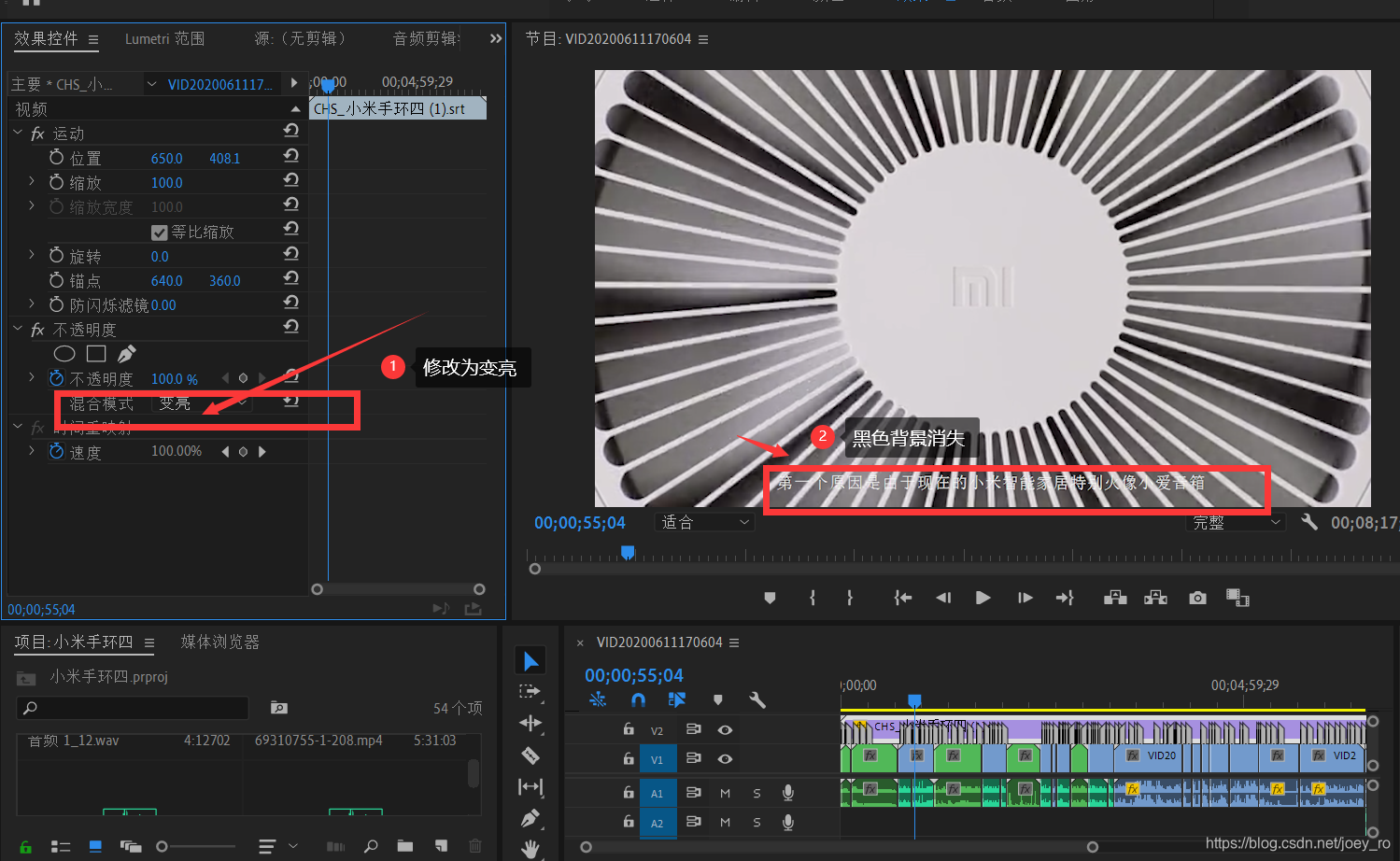Switch to 效果控件 tab
Viewport: 1400px width, 861px height.
coord(46,38)
